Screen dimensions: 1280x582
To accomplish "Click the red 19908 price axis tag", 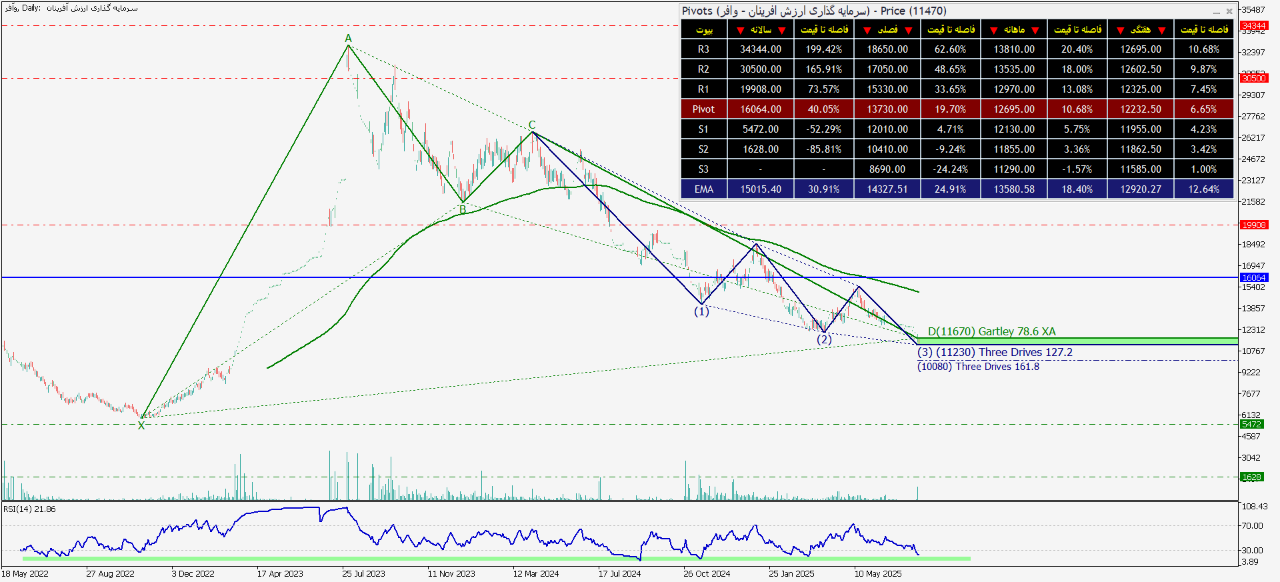I will (x=1252, y=225).
